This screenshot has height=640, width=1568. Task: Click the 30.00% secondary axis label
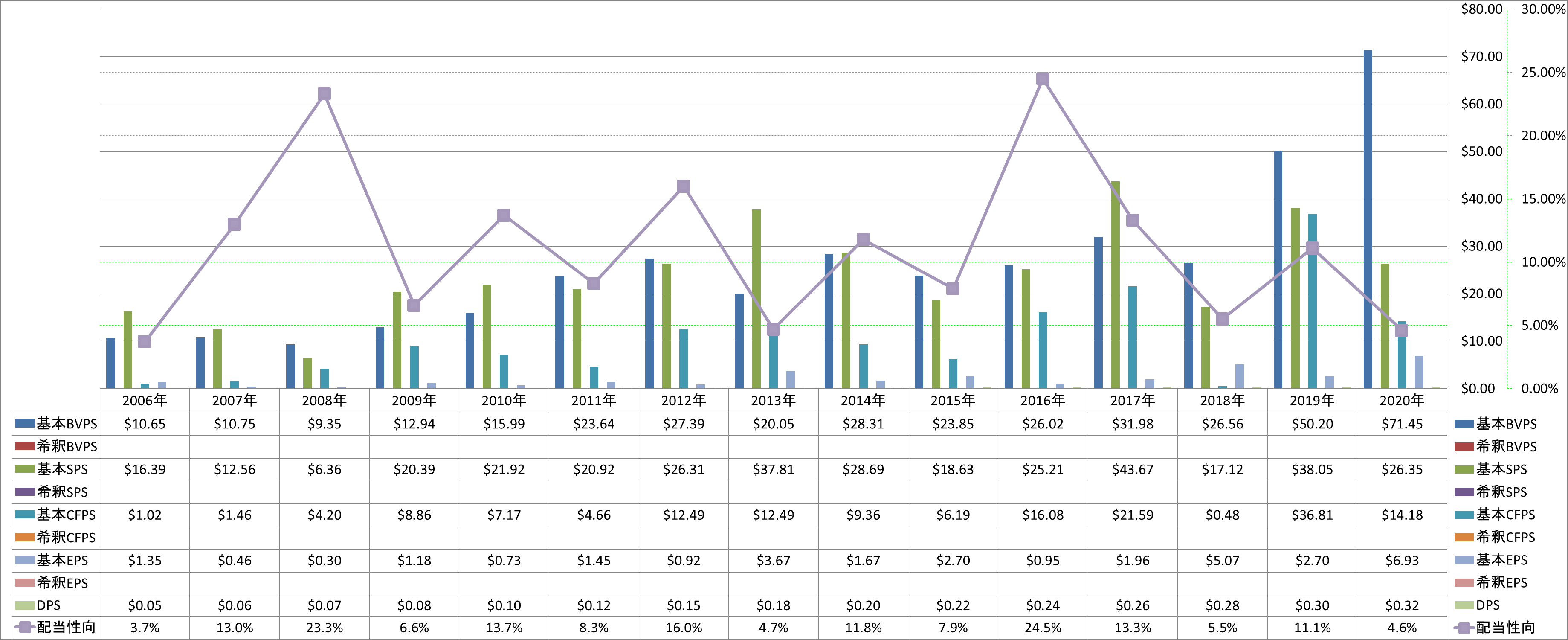(1543, 9)
